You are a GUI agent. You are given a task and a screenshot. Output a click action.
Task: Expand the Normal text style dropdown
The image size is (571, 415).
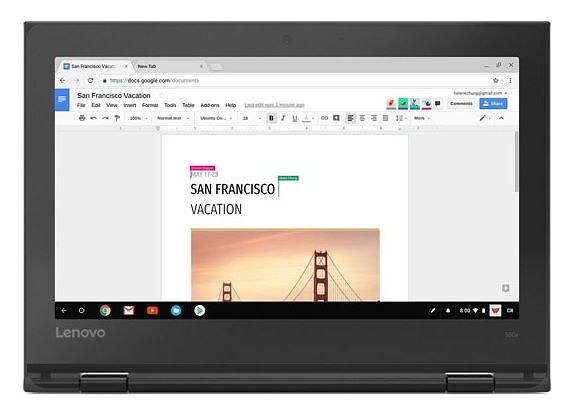(173, 118)
